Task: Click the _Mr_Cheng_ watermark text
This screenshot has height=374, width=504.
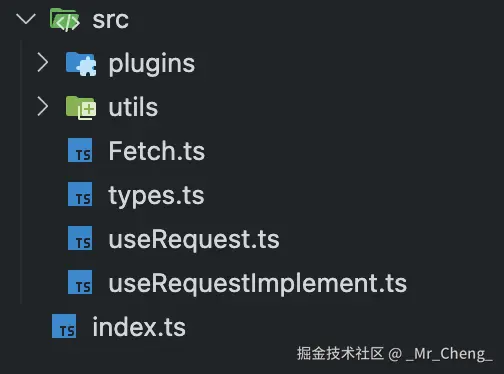Action: [x=450, y=354]
